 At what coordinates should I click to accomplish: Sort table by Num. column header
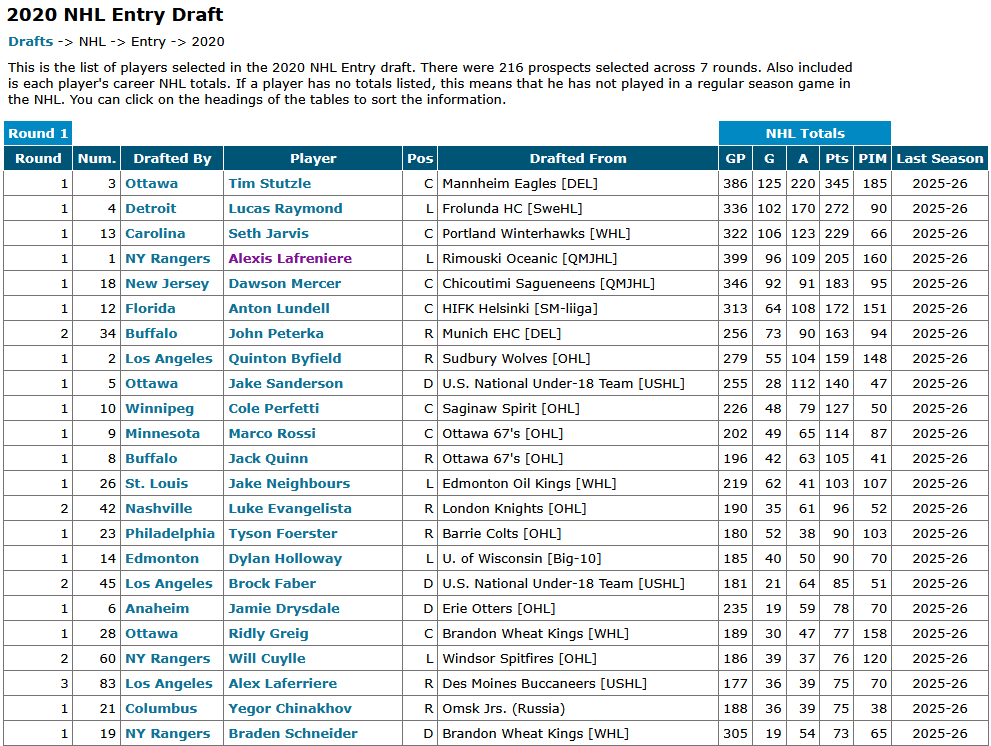pyautogui.click(x=97, y=159)
